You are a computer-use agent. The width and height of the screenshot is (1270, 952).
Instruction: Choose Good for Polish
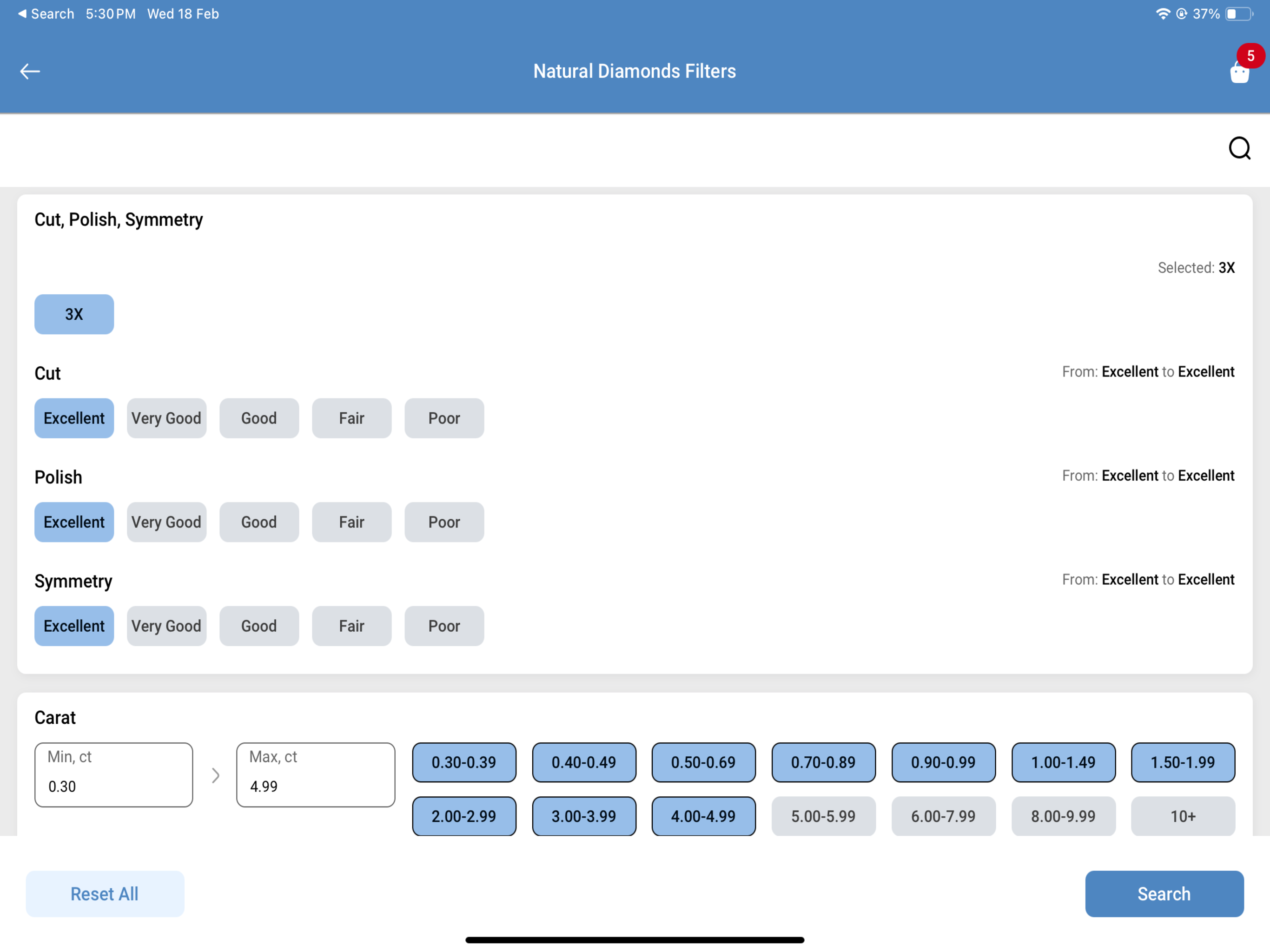(259, 522)
